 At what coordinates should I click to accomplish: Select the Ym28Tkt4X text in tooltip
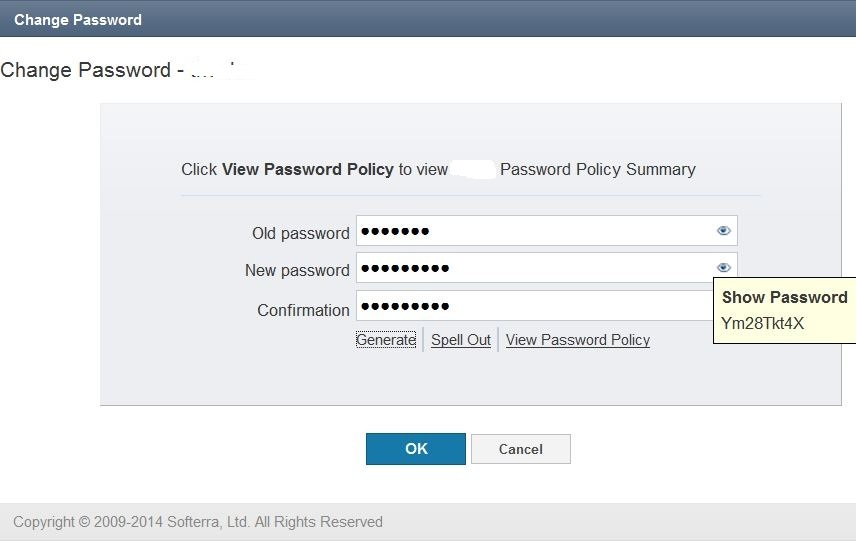click(x=762, y=323)
